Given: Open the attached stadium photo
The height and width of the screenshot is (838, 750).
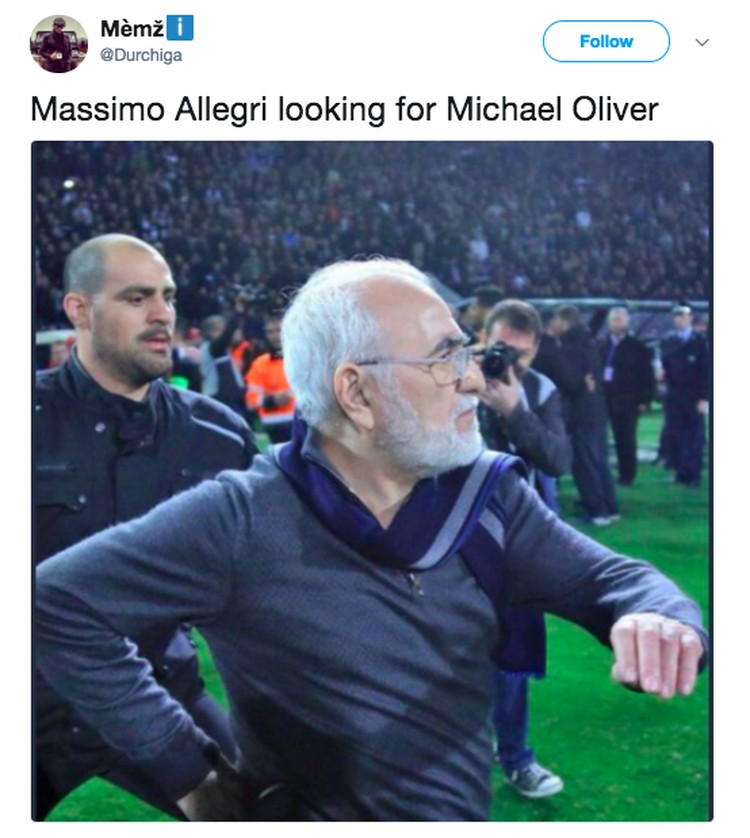Looking at the screenshot, I should point(372,481).
